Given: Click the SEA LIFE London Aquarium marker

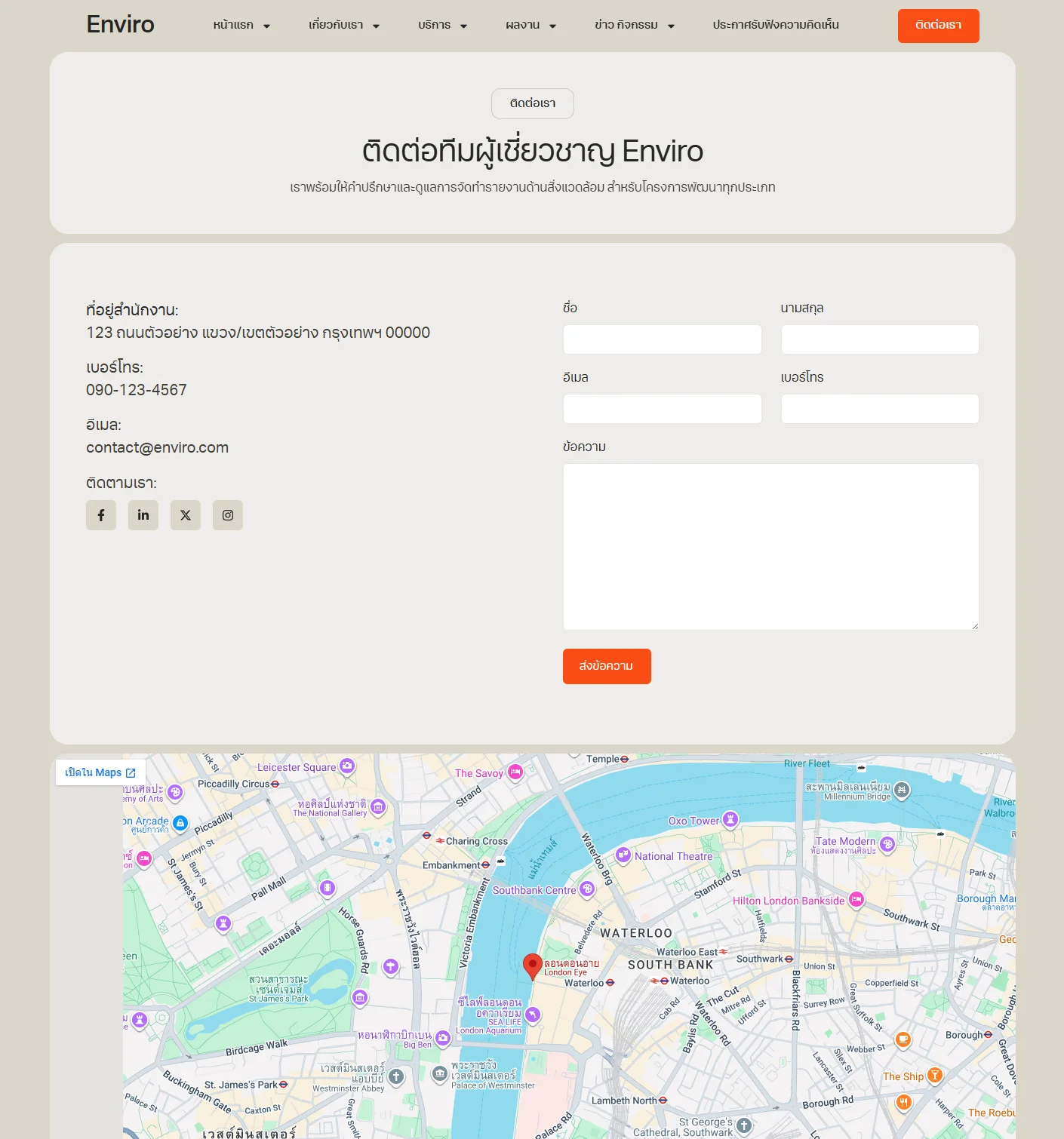Looking at the screenshot, I should [x=534, y=1015].
